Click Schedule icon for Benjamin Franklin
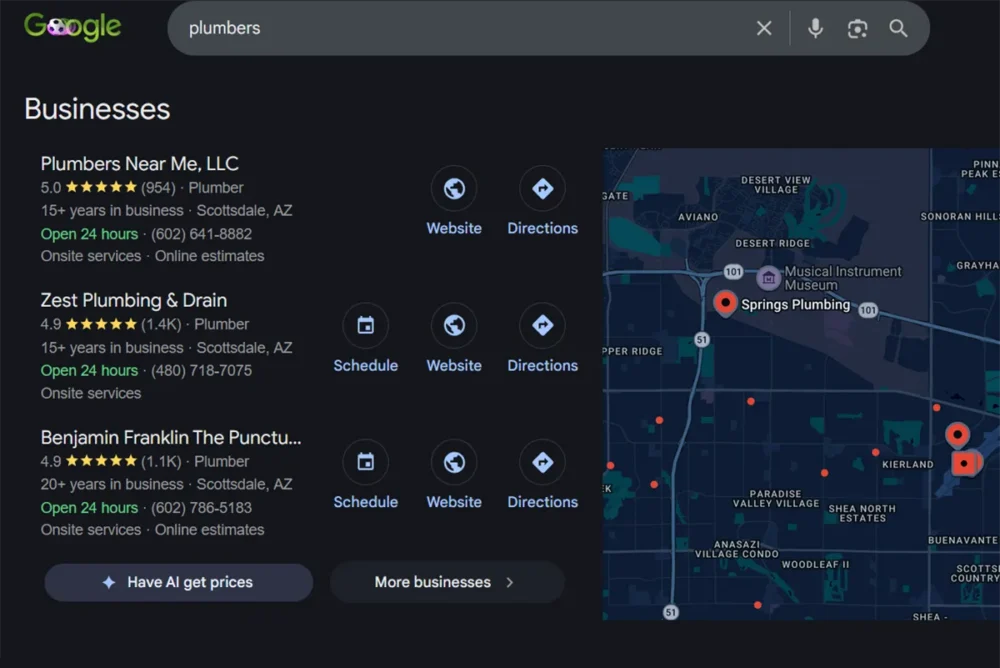 coord(365,462)
